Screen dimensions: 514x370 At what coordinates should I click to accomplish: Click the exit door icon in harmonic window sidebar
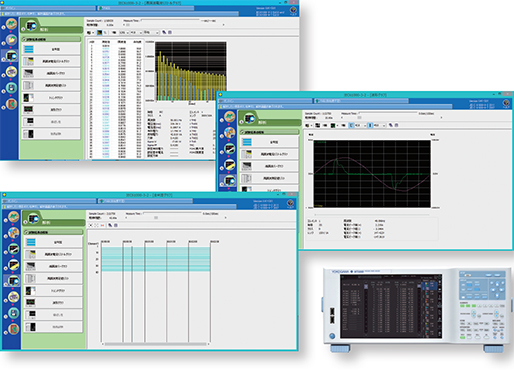(x=11, y=104)
